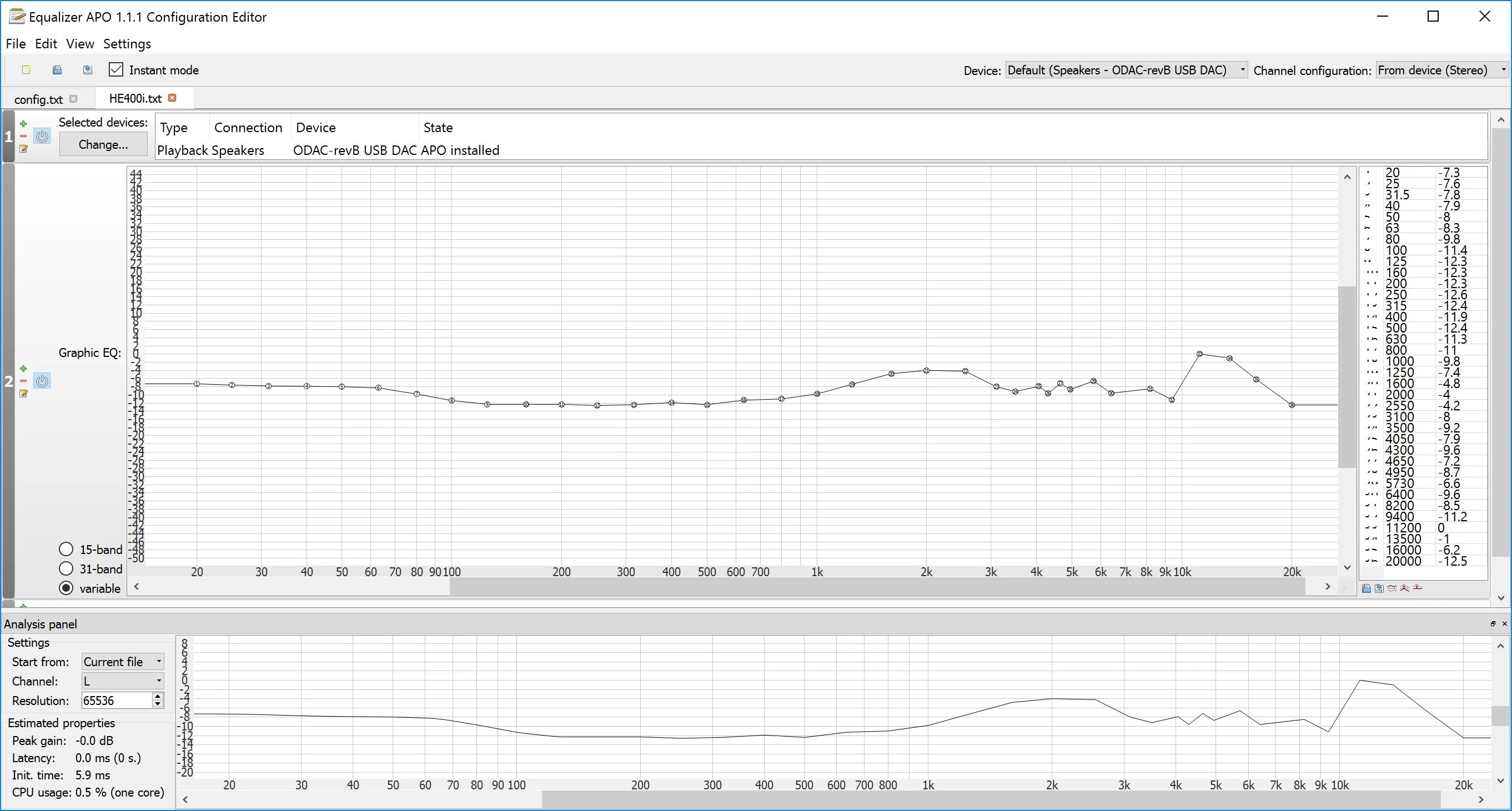Click Reset response icon below EQ table
This screenshot has width=1512, height=811.
[1418, 588]
